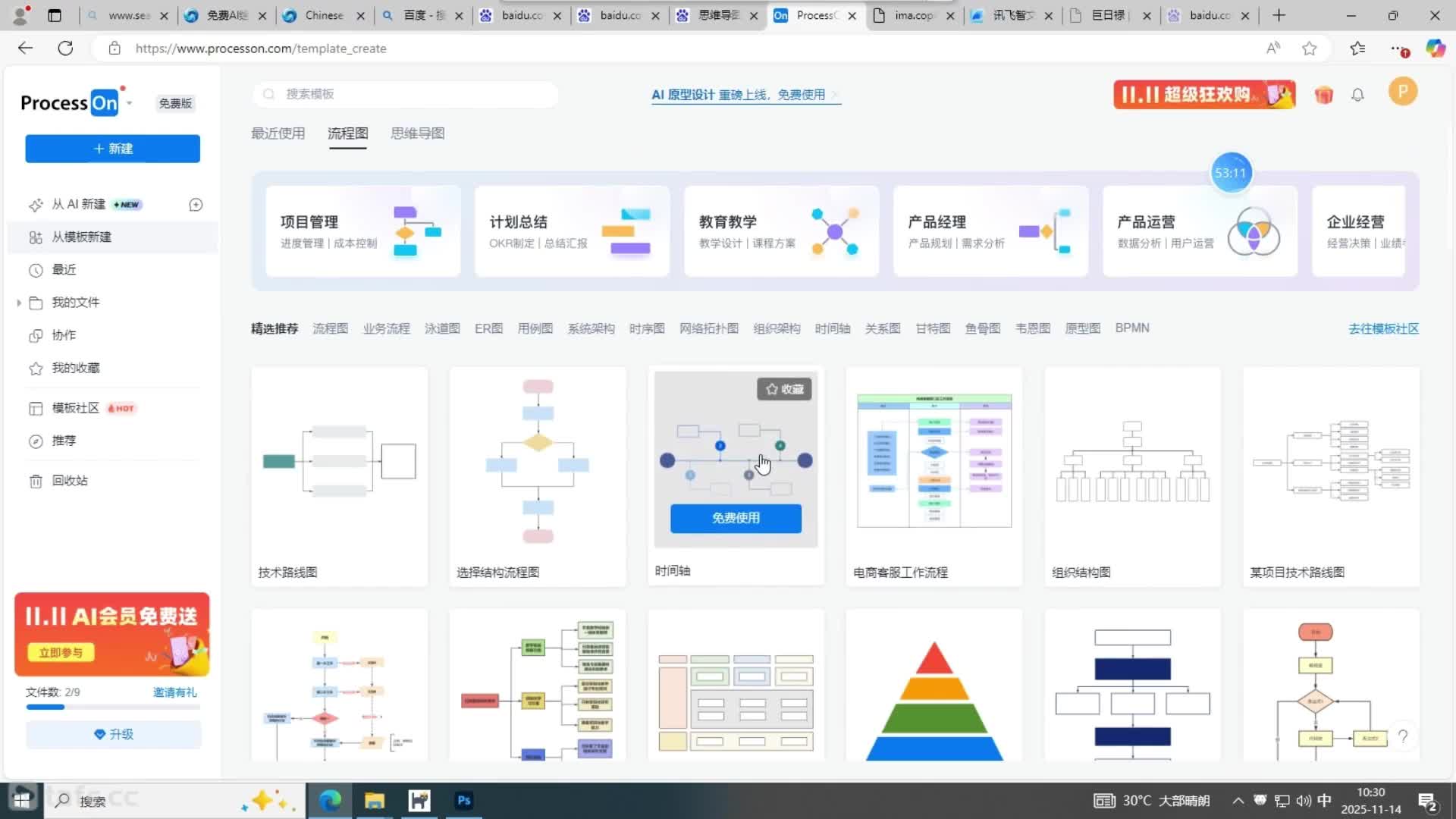Click the 文件数 usage progress bar

coord(113,707)
